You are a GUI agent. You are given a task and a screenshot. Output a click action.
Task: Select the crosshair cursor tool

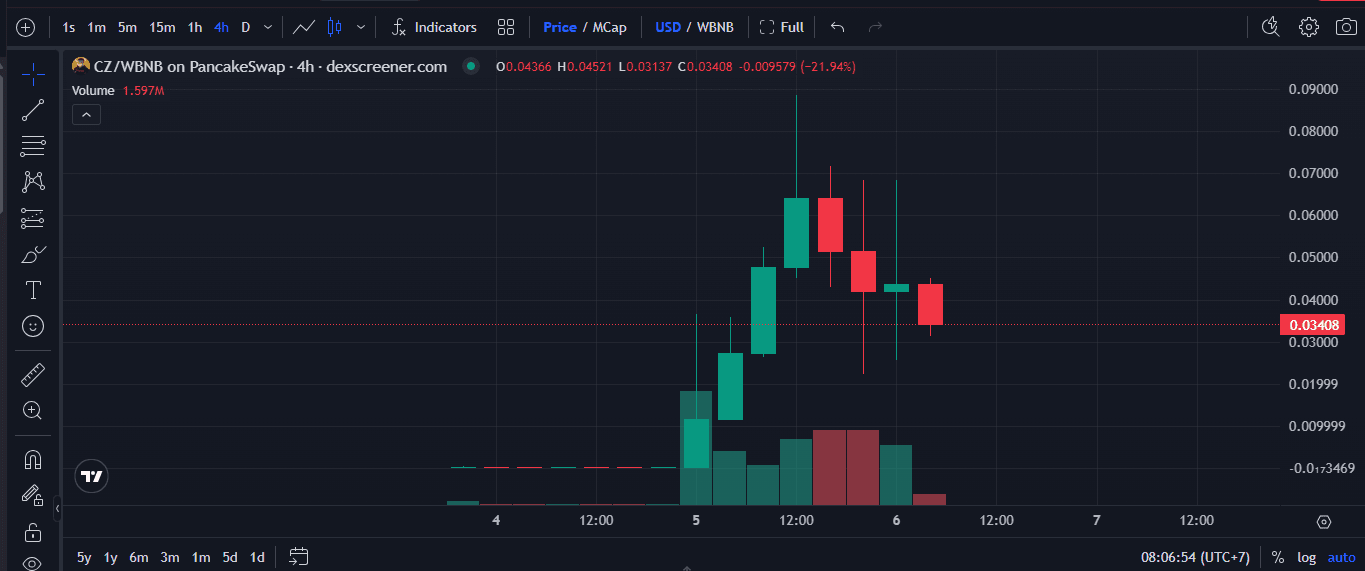click(33, 74)
